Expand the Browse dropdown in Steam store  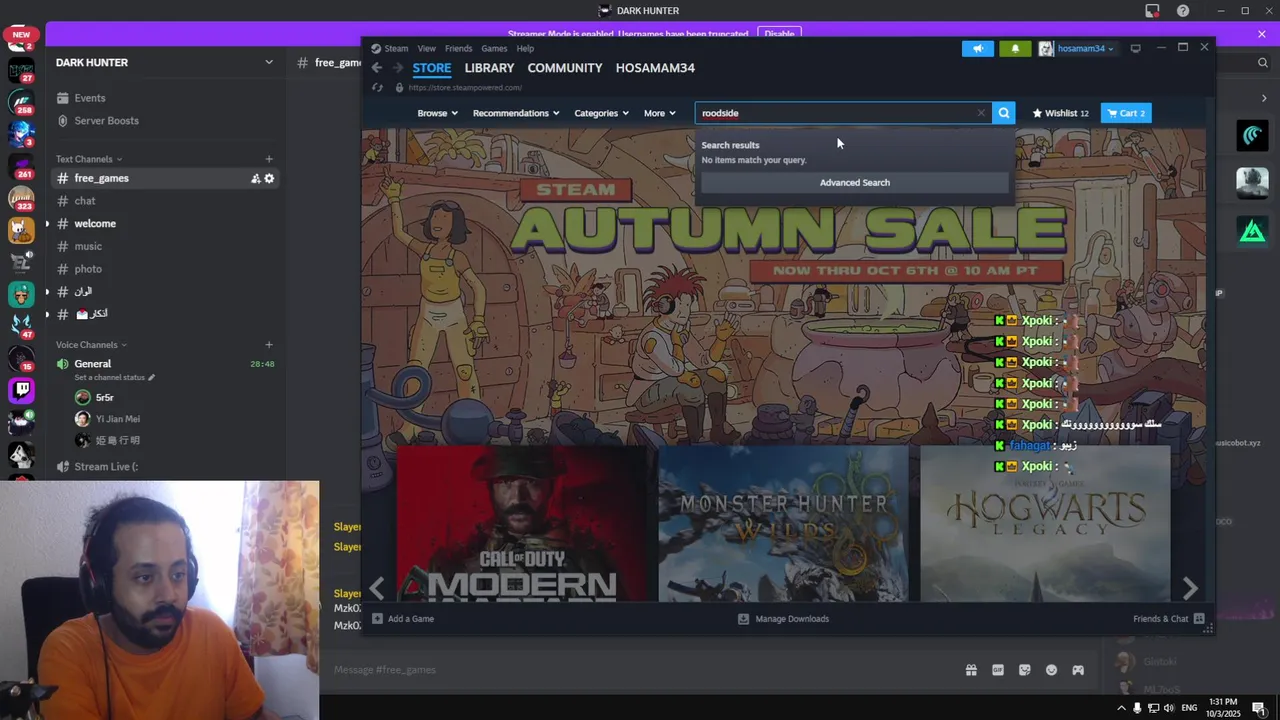[x=437, y=113]
